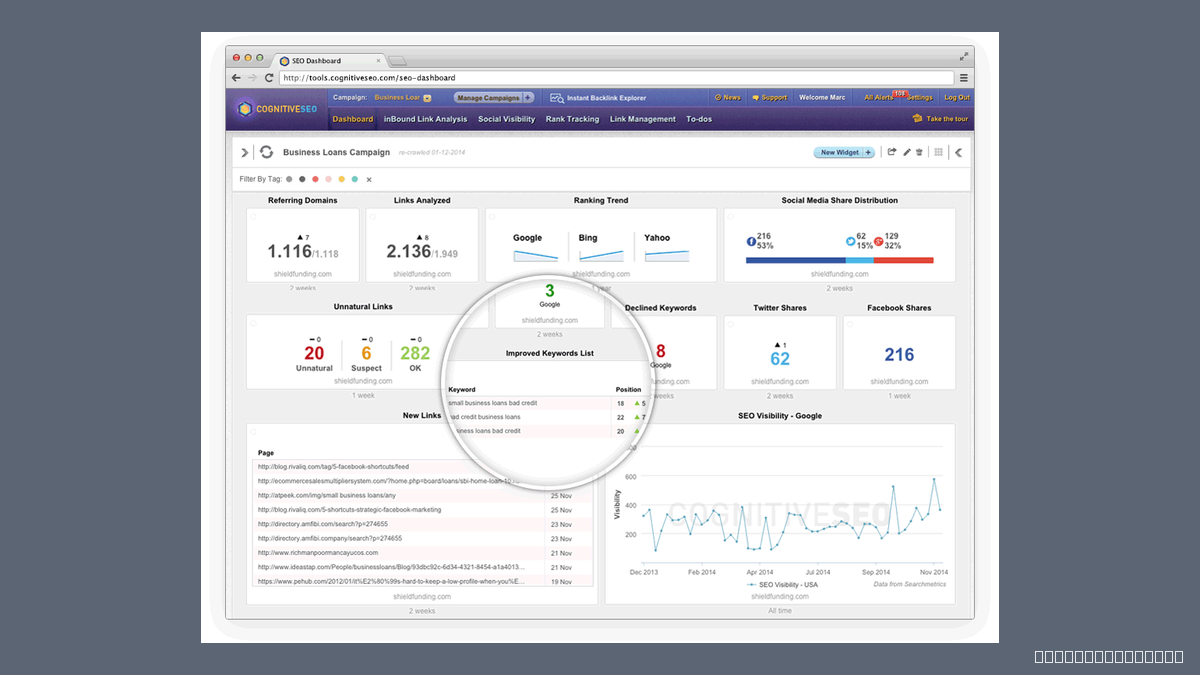Click the edit pencil icon
This screenshot has width=1200, height=675.
point(907,153)
